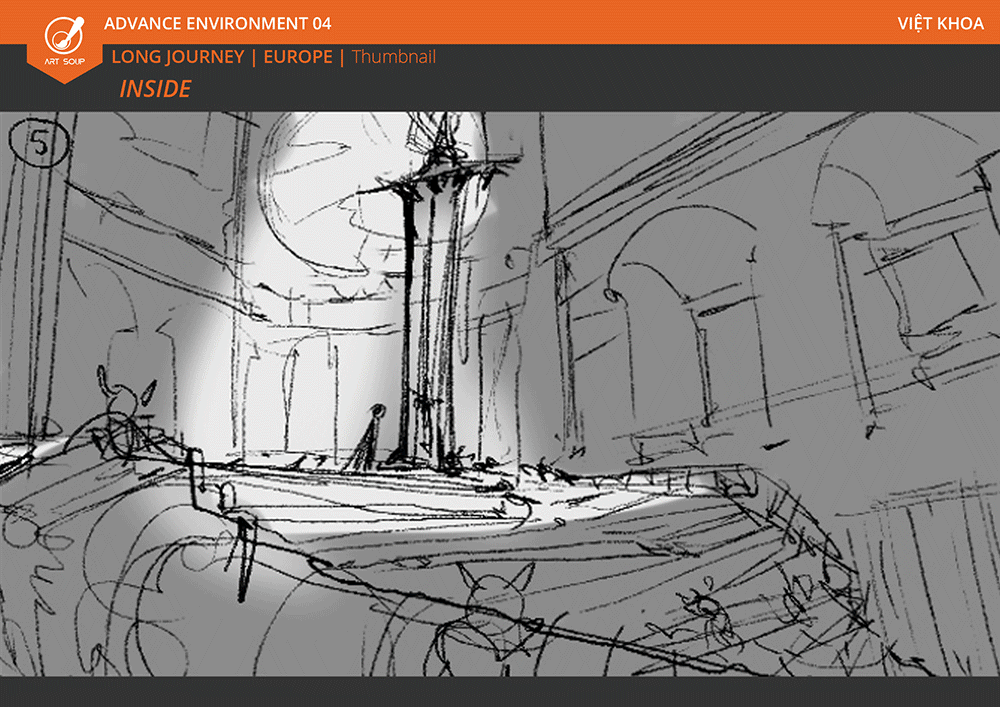Click the top cap of the central pillar

432,175
